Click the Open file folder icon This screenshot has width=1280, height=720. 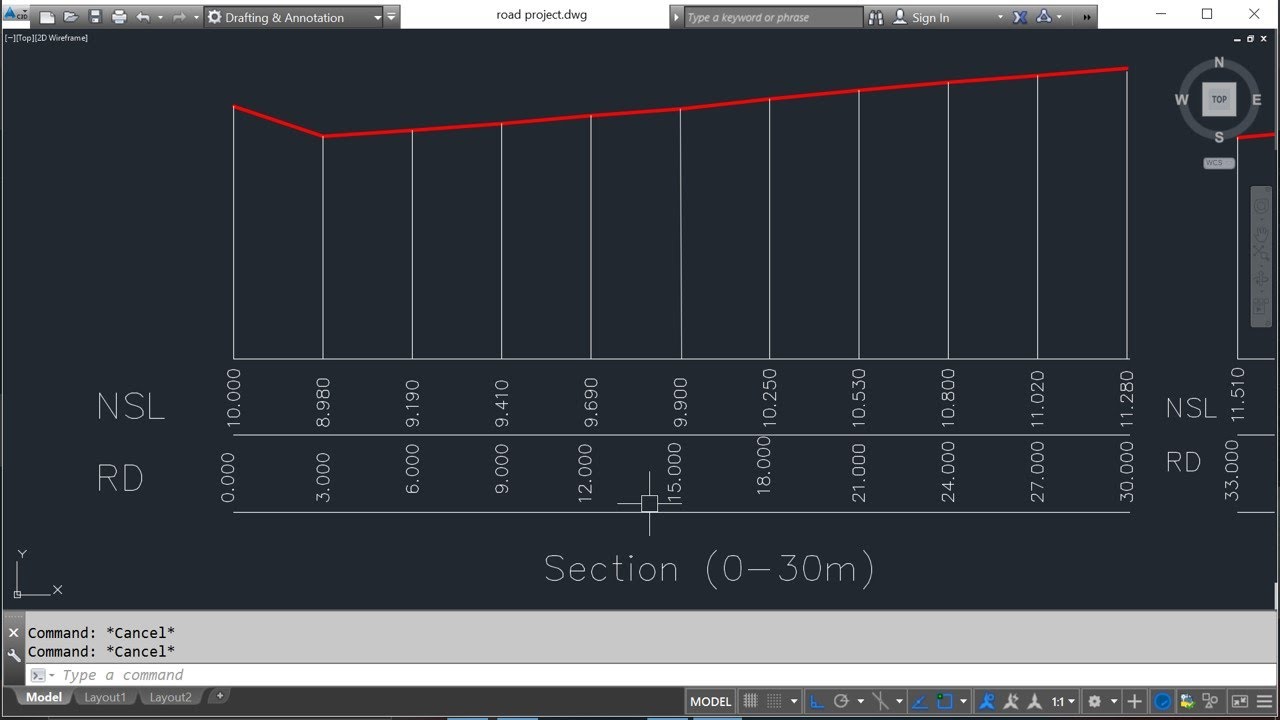pyautogui.click(x=71, y=17)
